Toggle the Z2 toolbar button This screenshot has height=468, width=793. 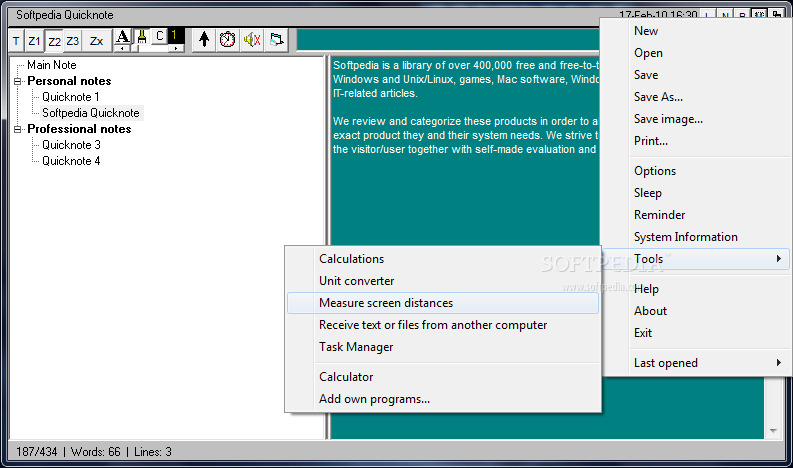54,41
